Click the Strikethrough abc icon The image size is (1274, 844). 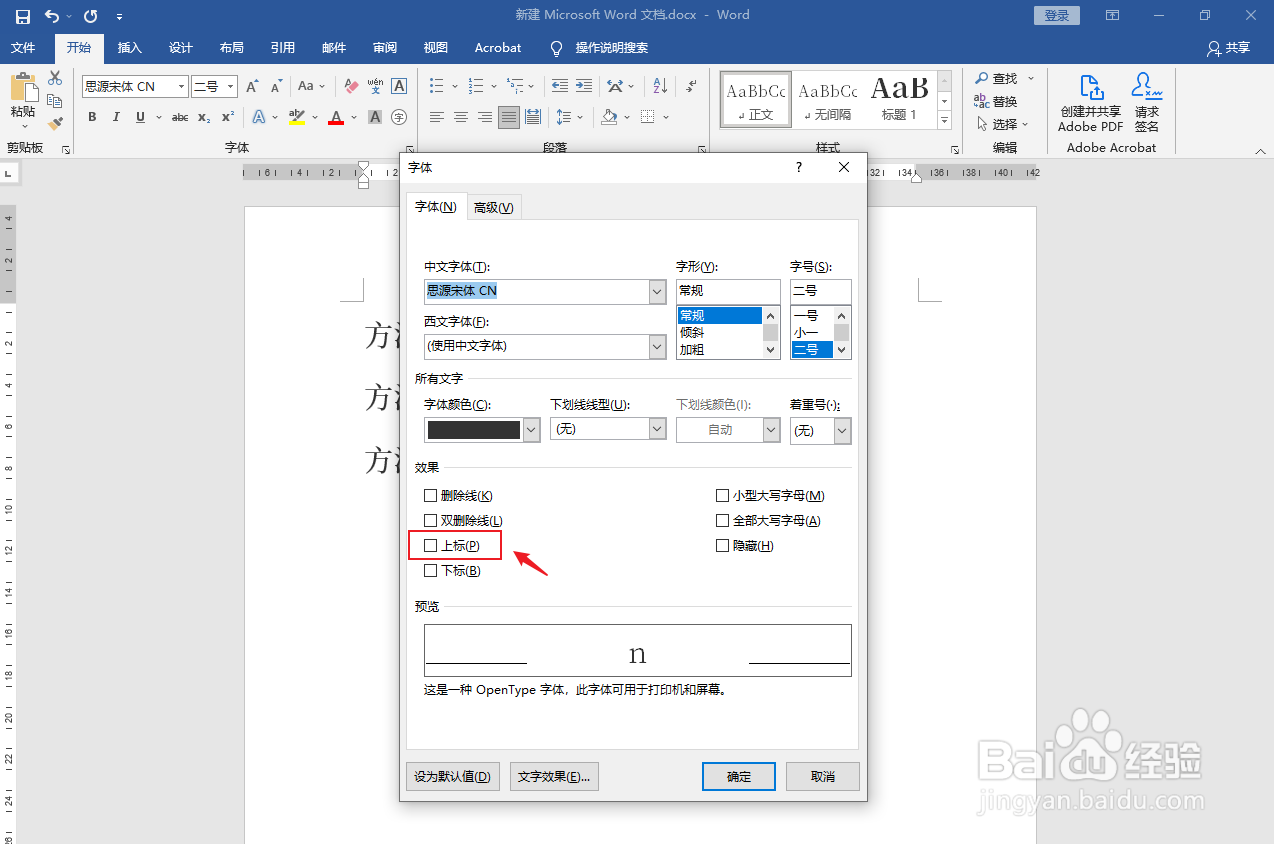pyautogui.click(x=180, y=117)
